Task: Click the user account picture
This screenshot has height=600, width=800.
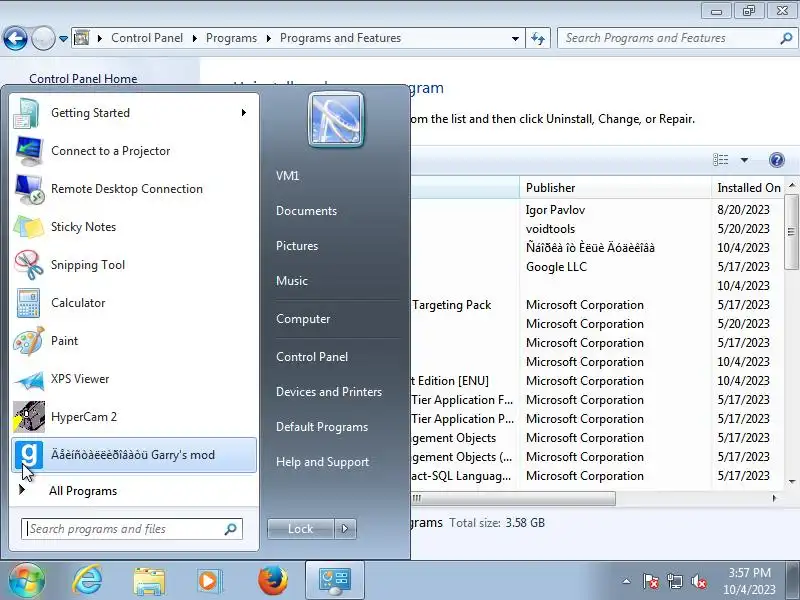Action: pyautogui.click(x=336, y=120)
